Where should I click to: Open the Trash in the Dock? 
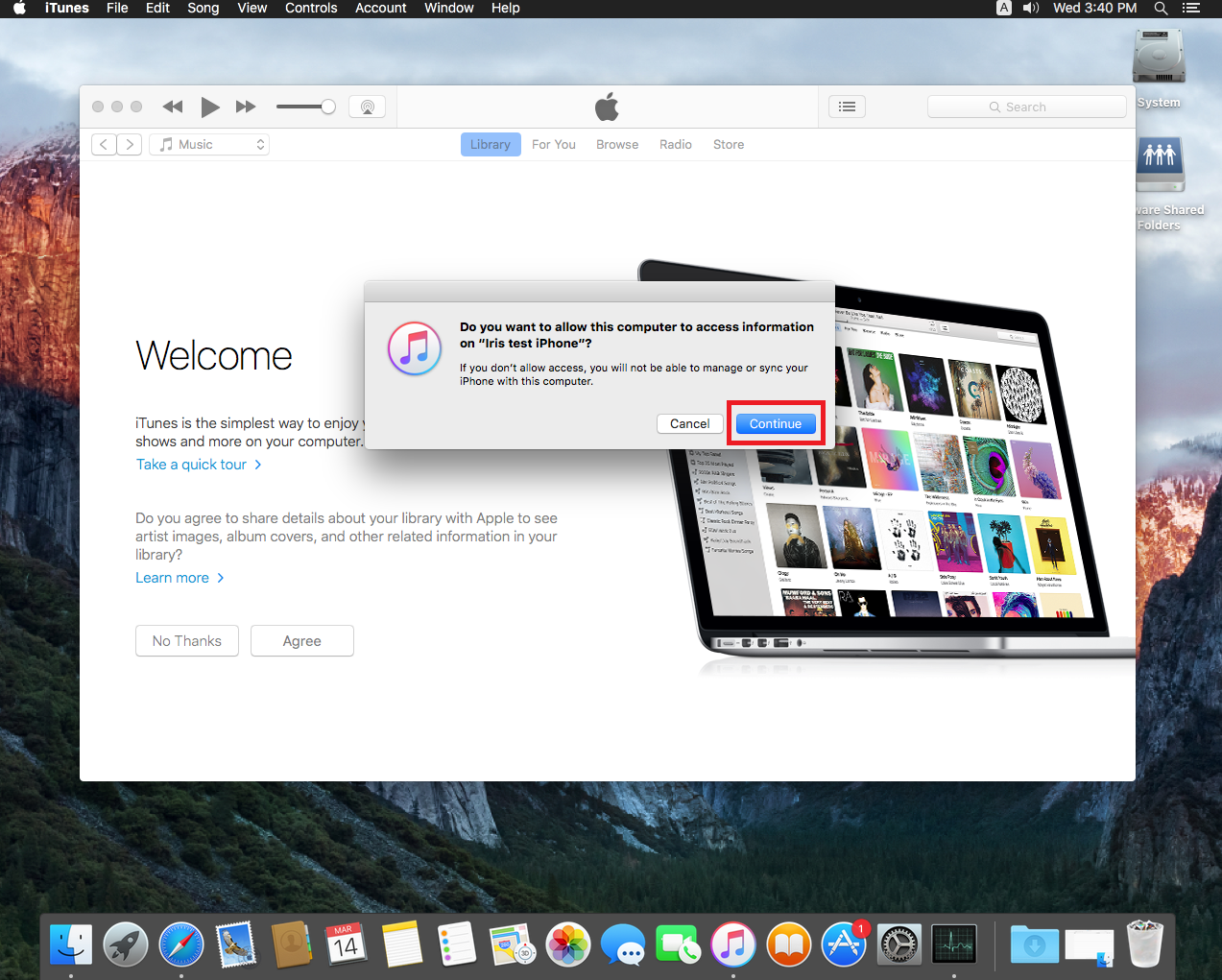[x=1144, y=944]
